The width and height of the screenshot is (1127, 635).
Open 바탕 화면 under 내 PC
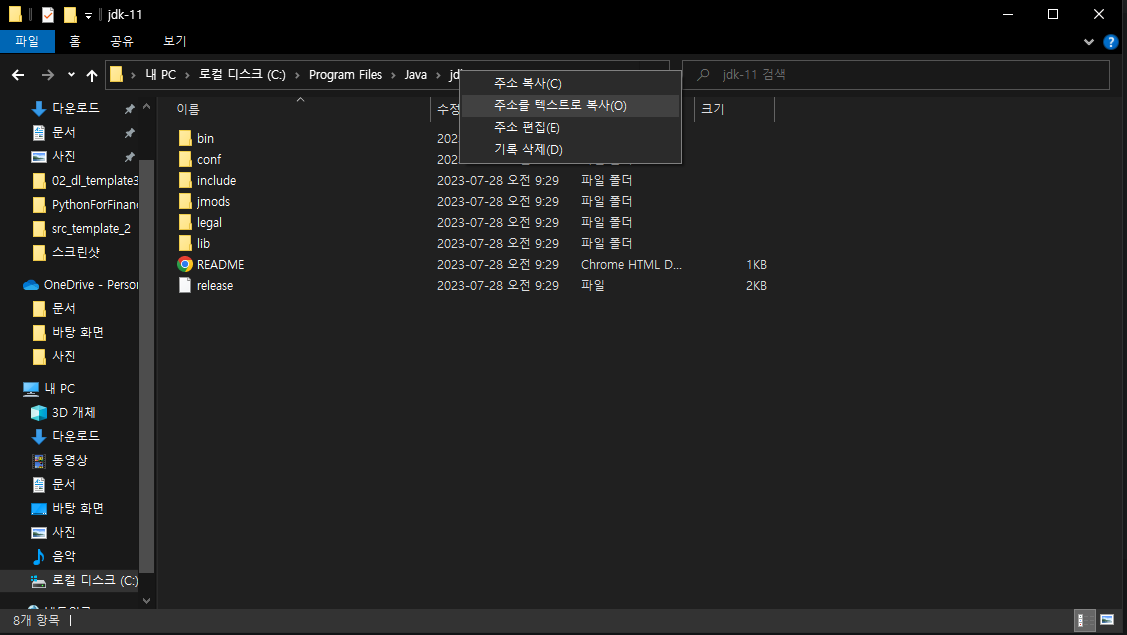tap(78, 508)
